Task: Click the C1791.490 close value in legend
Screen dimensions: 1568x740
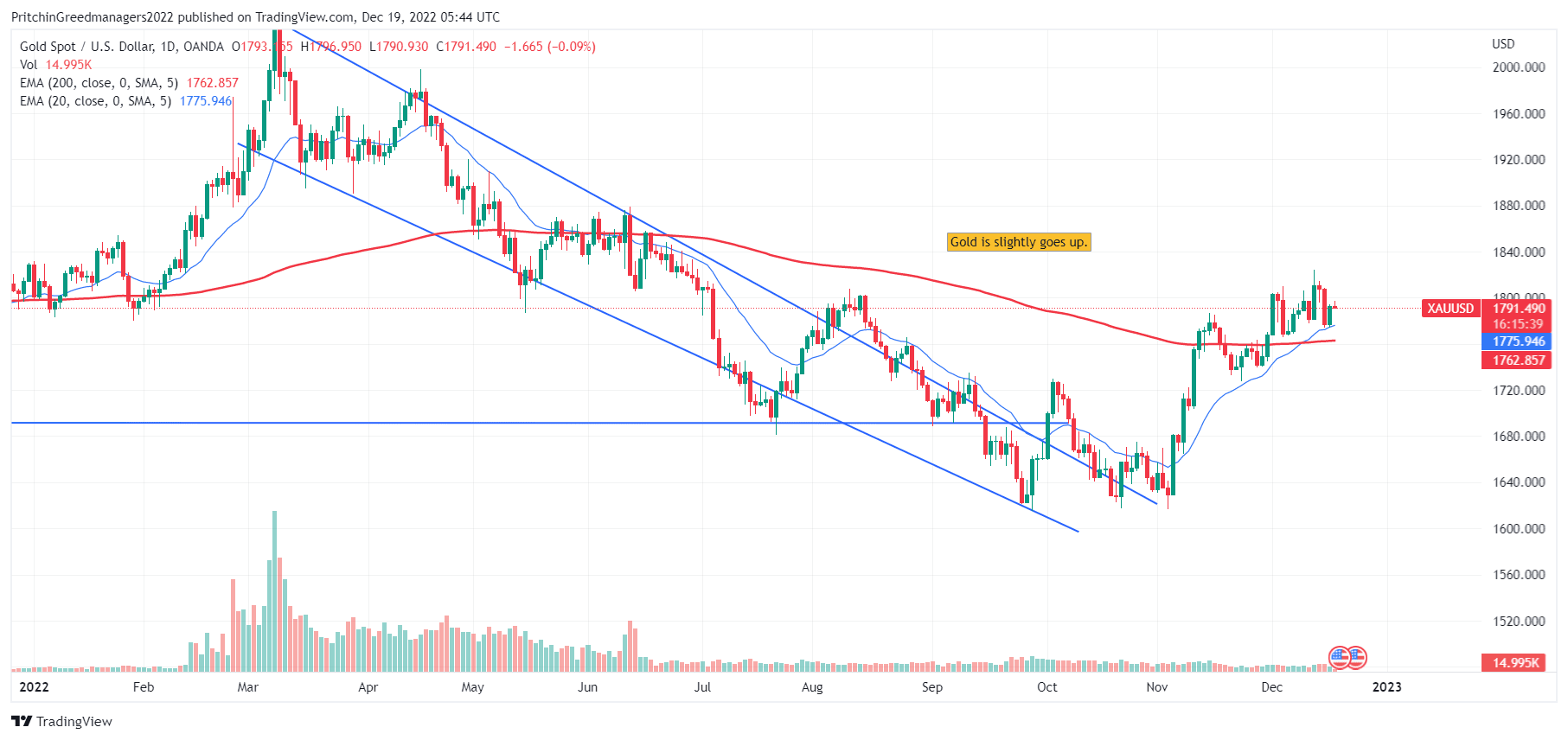Action: pyautogui.click(x=466, y=47)
